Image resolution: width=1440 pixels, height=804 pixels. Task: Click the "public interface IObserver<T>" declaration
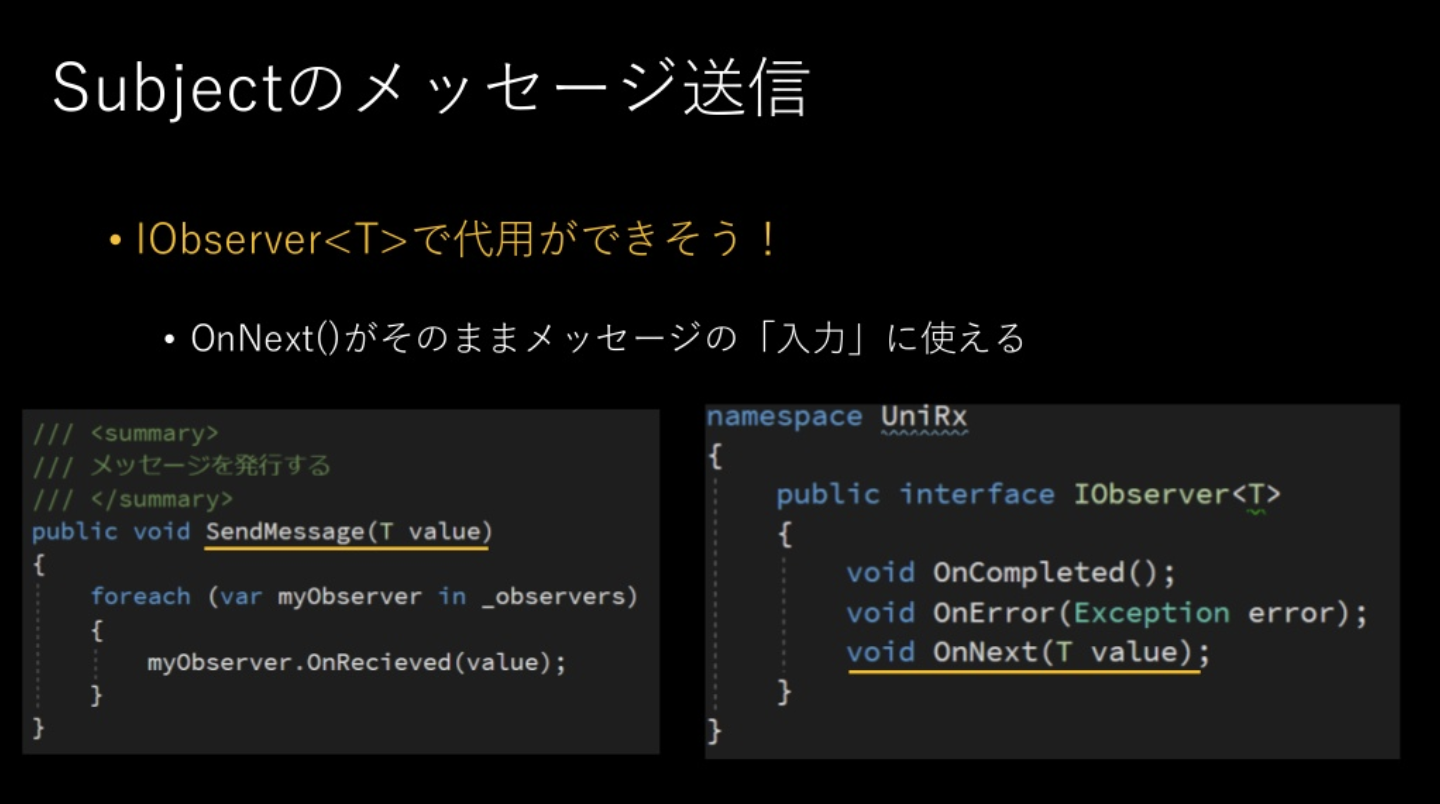[x=1029, y=495]
